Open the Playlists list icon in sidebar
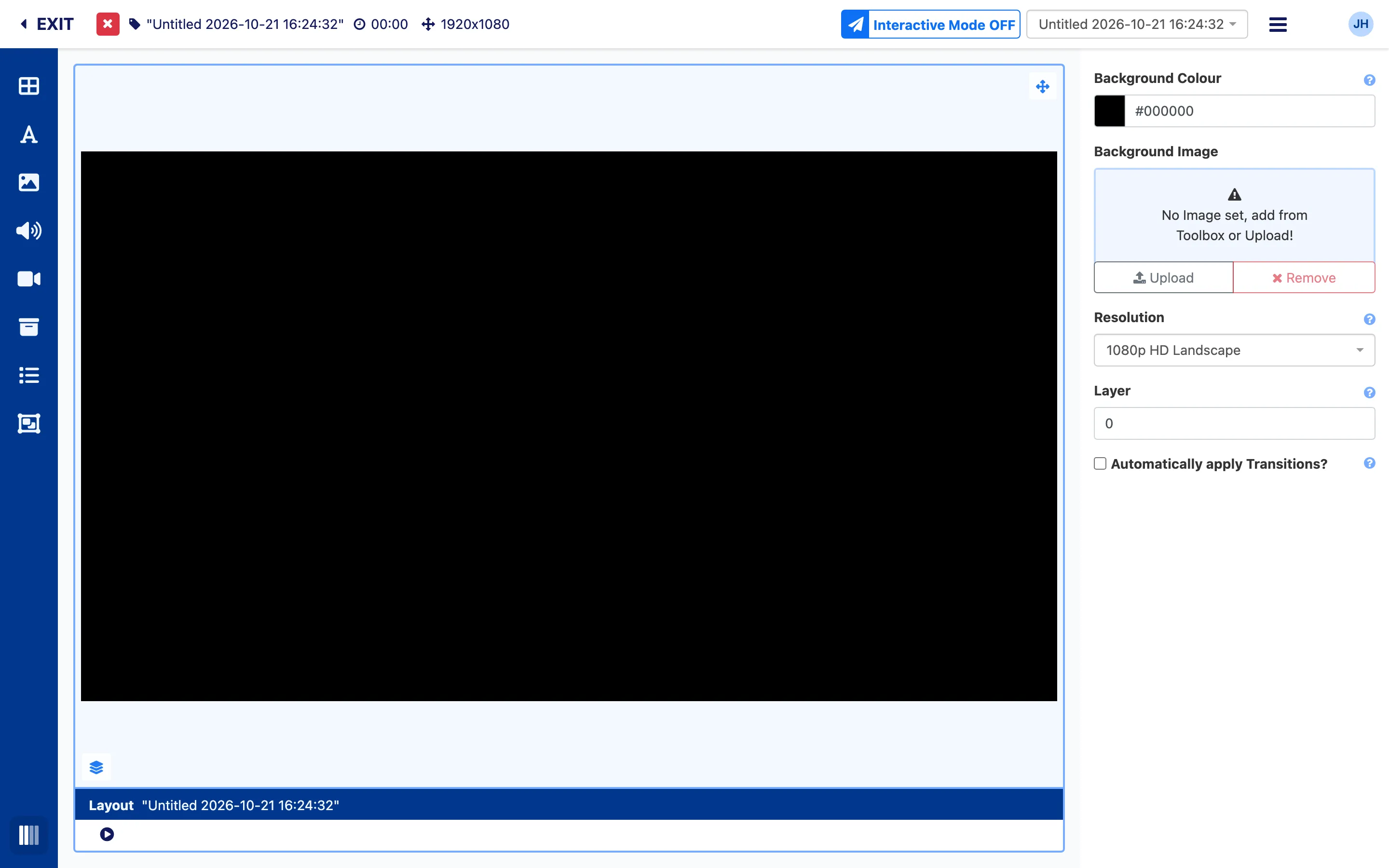Viewport: 1389px width, 868px height. [29, 376]
